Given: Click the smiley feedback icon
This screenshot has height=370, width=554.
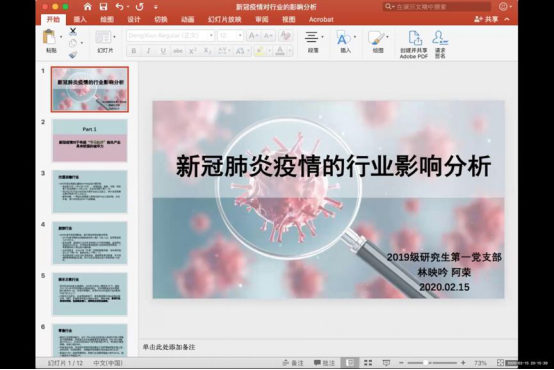Looking at the screenshot, I should tap(503, 6).
